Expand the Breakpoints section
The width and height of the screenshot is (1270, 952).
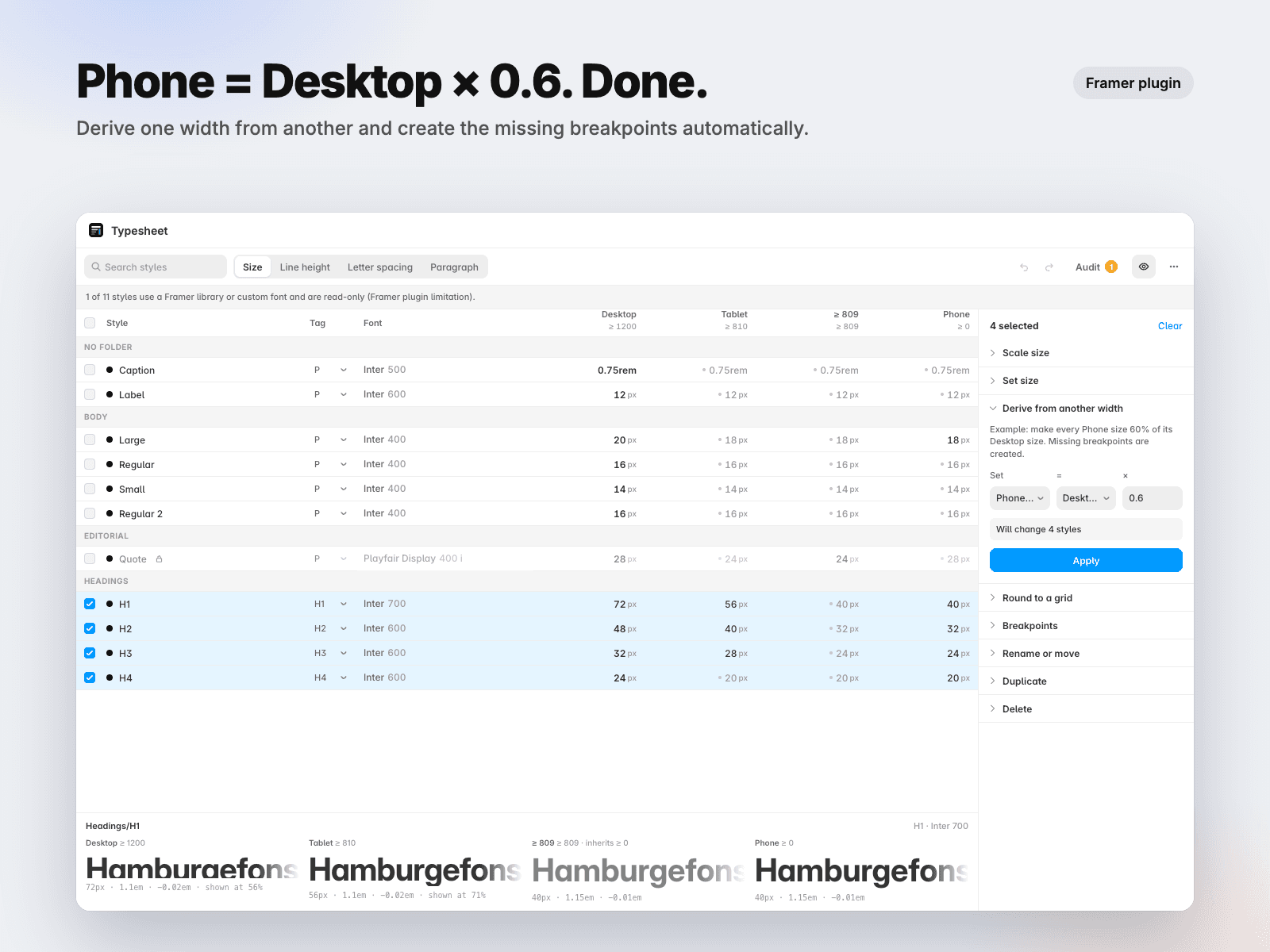(x=1086, y=626)
